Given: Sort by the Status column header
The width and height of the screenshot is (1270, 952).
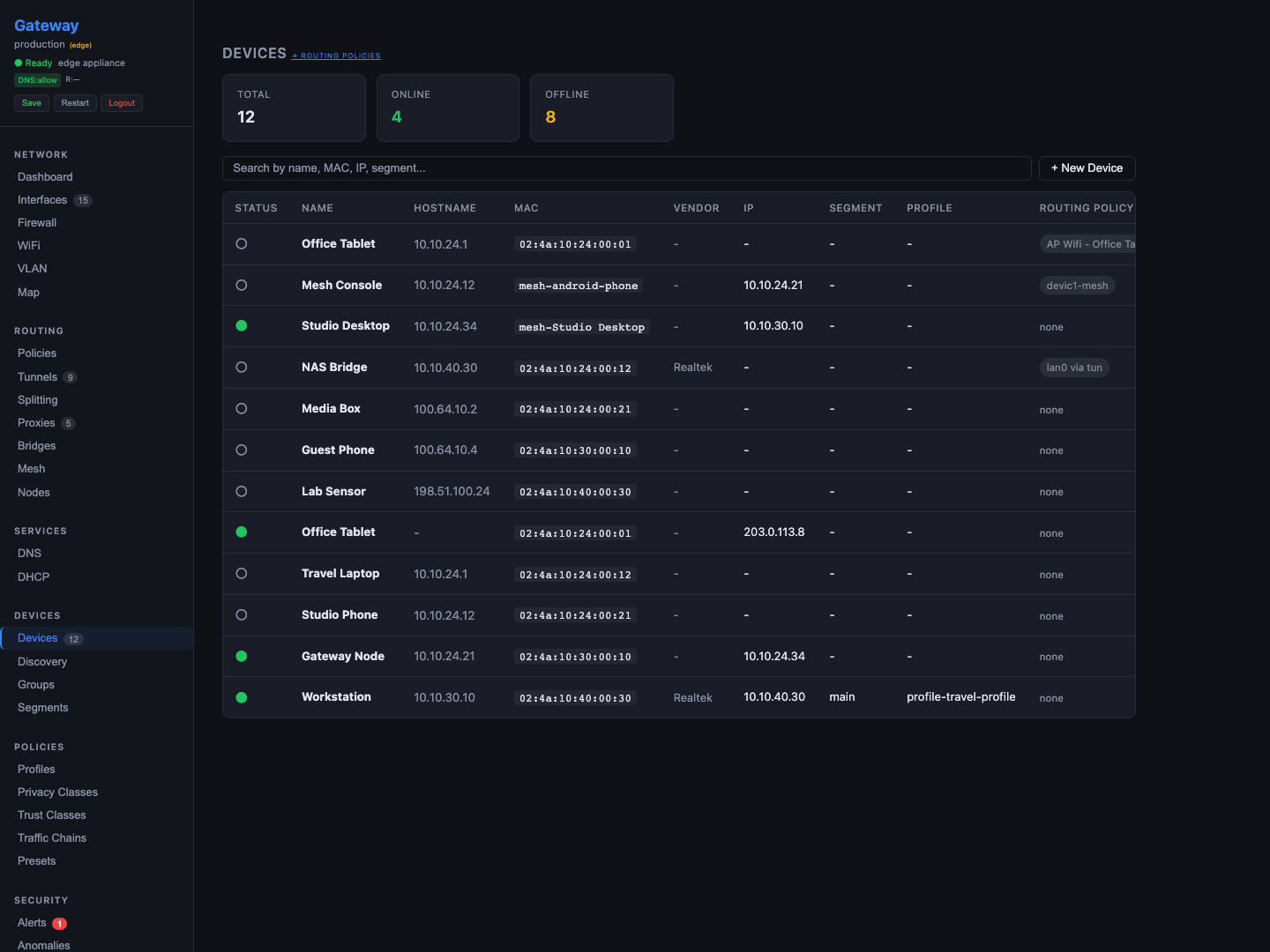Looking at the screenshot, I should click(257, 208).
